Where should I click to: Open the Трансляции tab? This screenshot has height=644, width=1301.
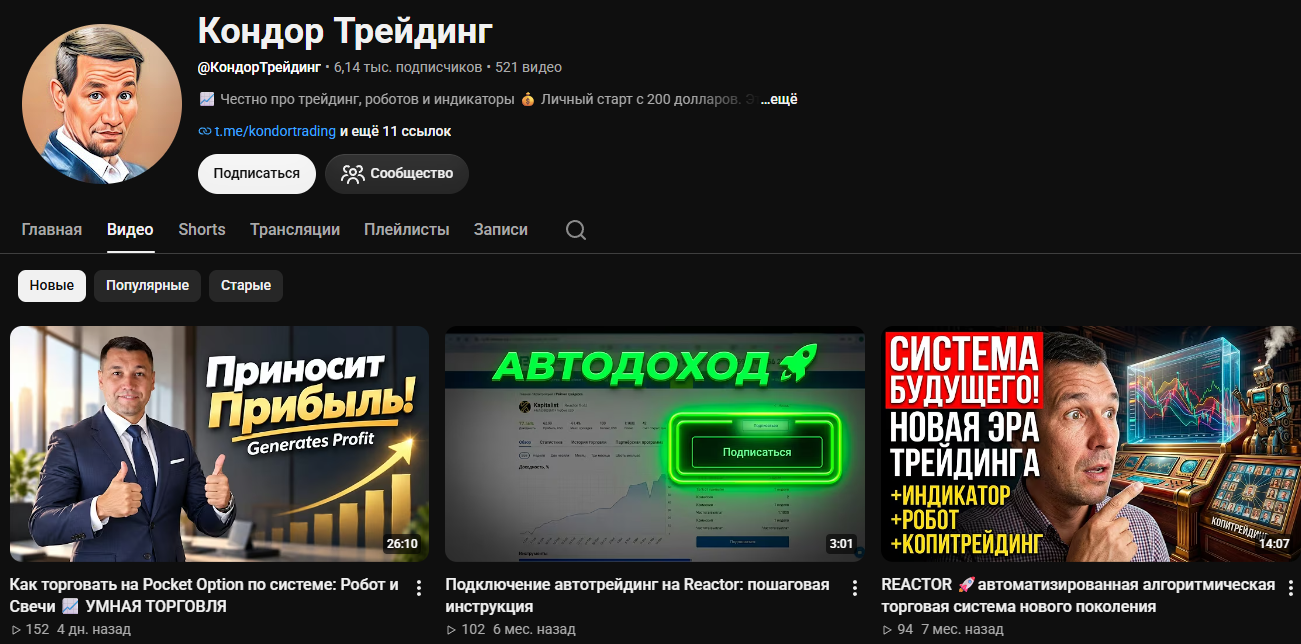(x=295, y=229)
